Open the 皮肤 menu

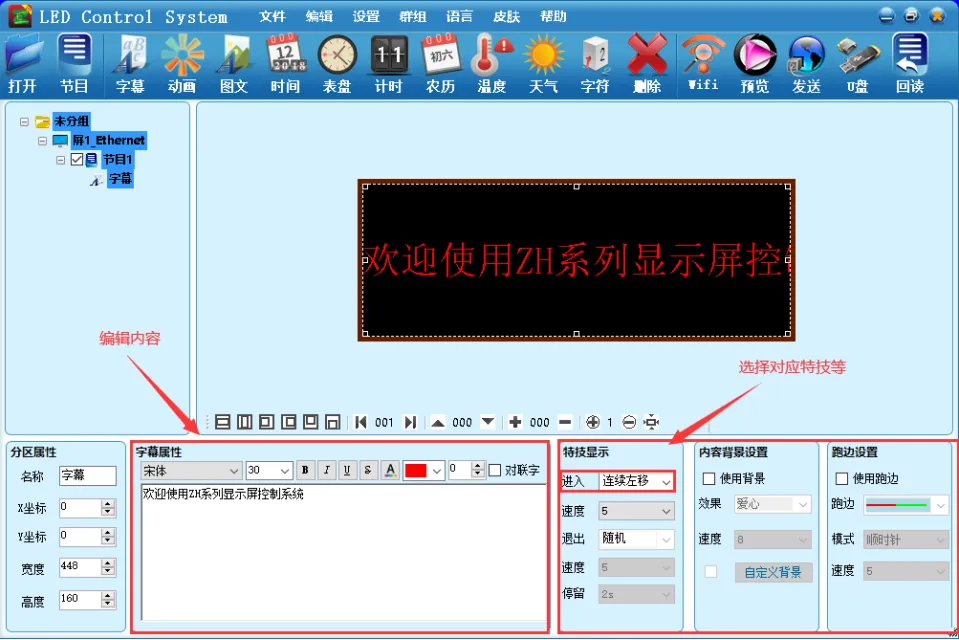(506, 17)
